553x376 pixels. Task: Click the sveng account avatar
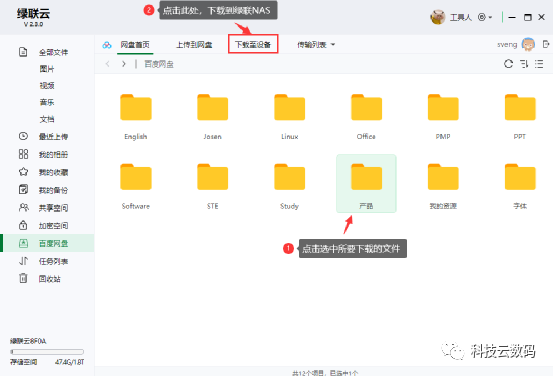(x=528, y=44)
